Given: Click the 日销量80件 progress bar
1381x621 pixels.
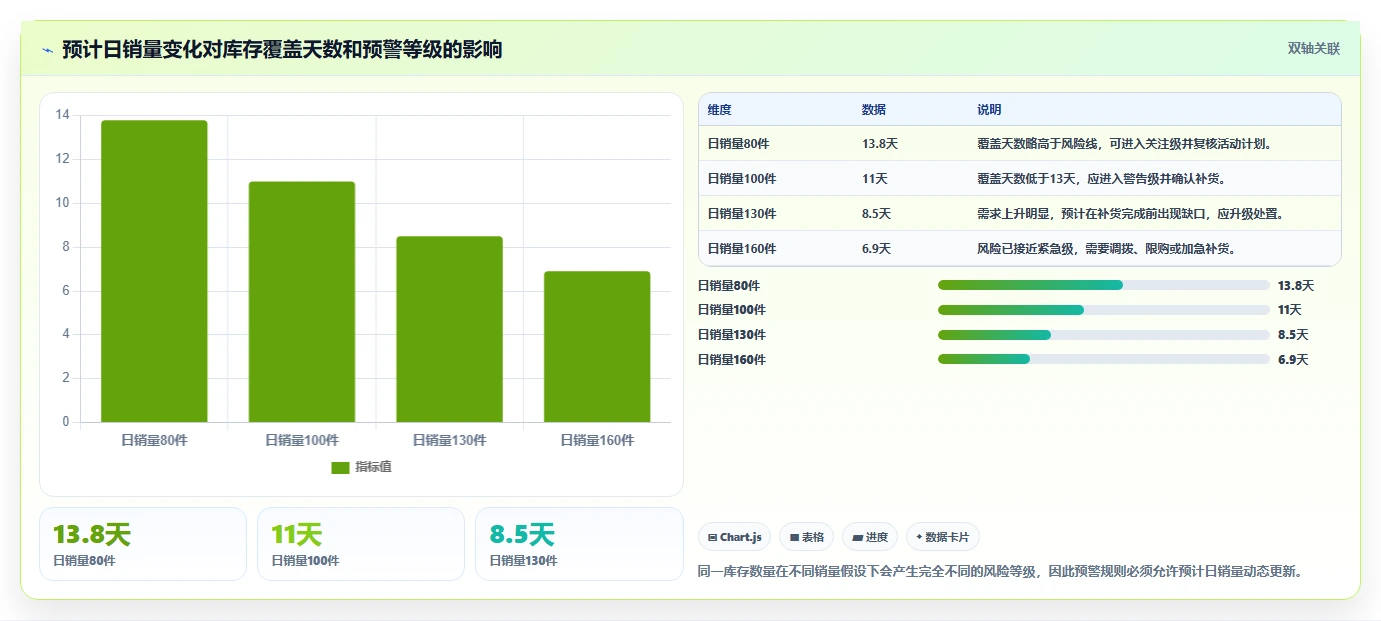Looking at the screenshot, I should pos(1104,285).
